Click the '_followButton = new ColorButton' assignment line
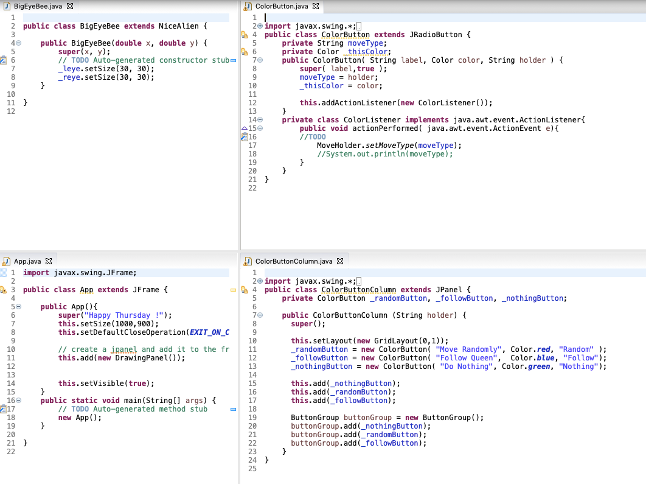This screenshot has height=484, width=646. click(x=448, y=358)
